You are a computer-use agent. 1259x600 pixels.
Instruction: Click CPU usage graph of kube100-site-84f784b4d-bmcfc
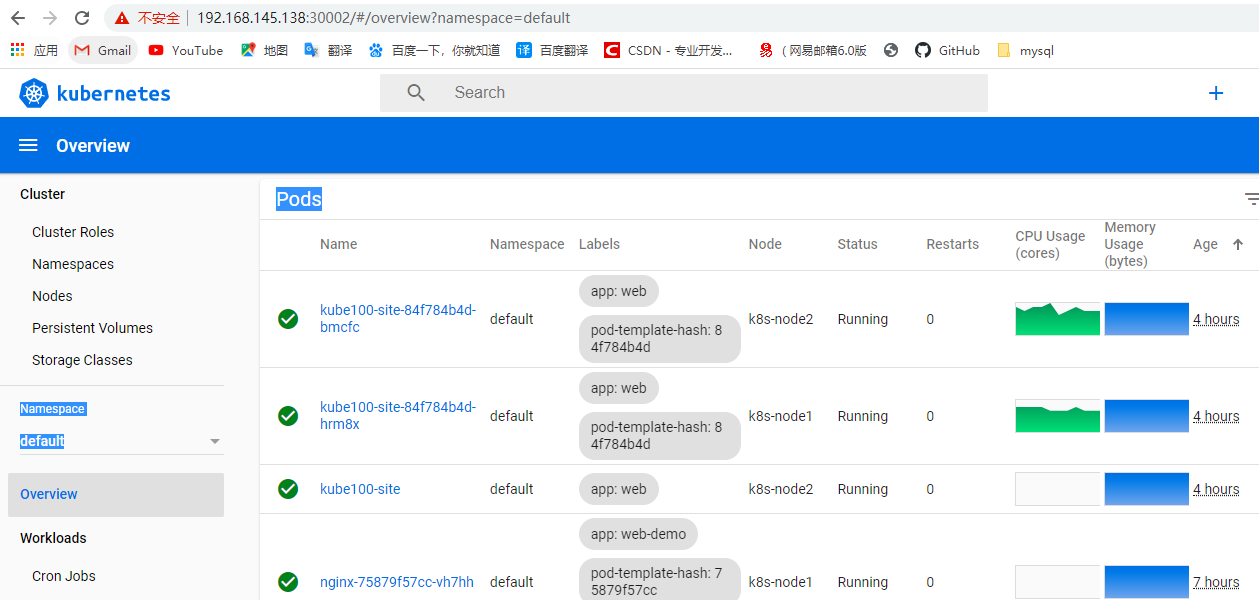tap(1057, 319)
